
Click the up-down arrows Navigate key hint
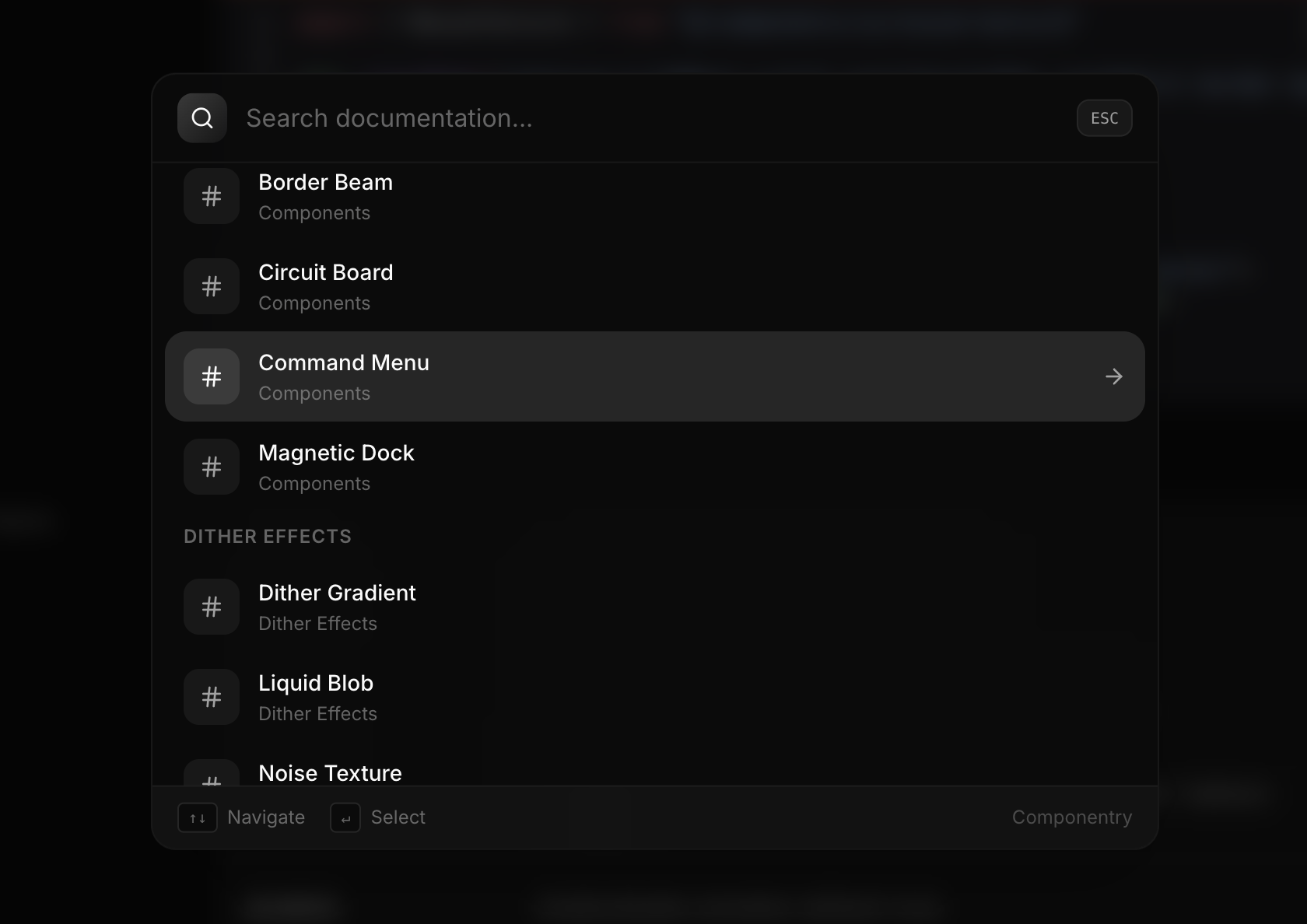(198, 817)
